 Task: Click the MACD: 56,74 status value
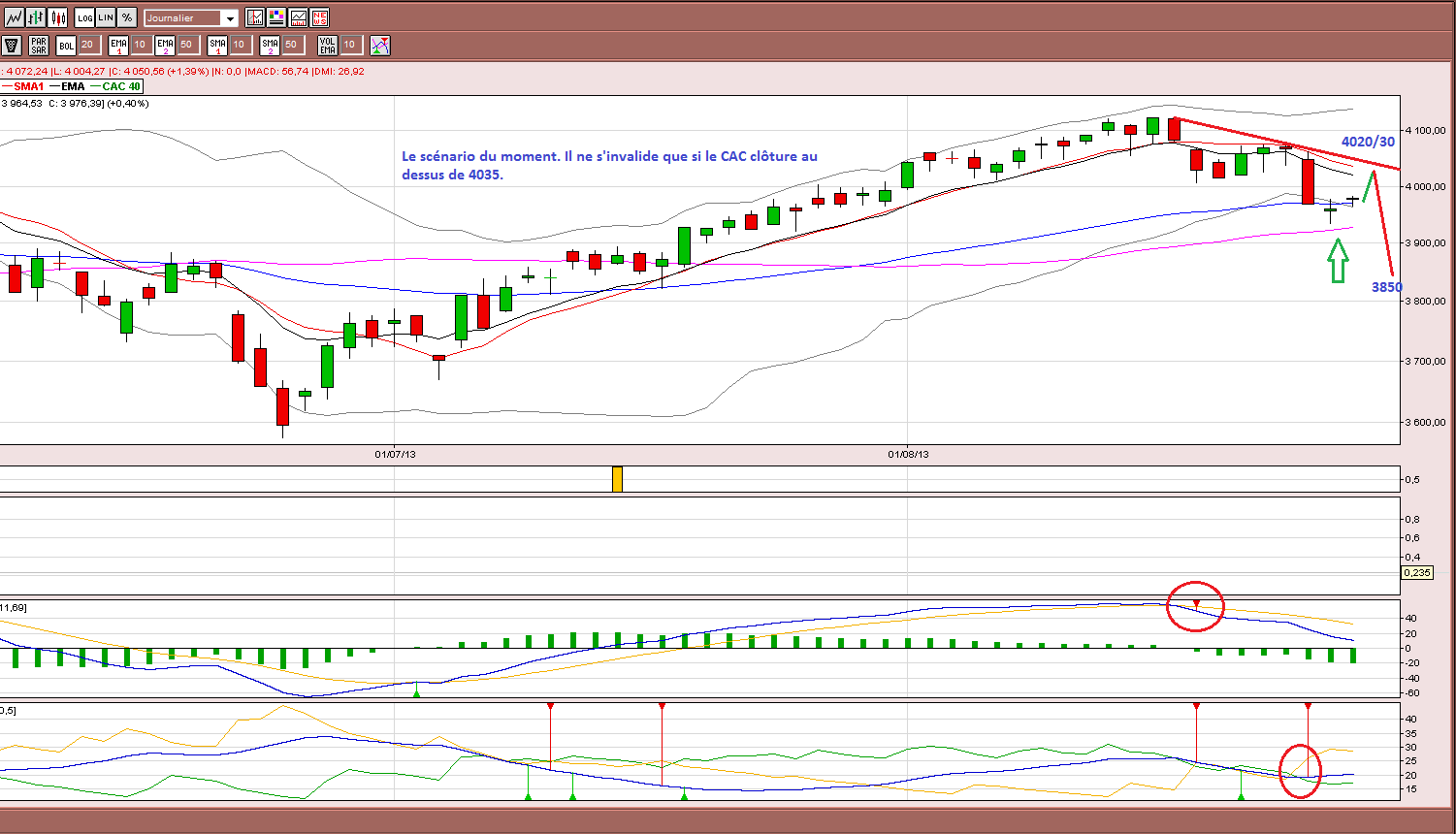point(276,71)
